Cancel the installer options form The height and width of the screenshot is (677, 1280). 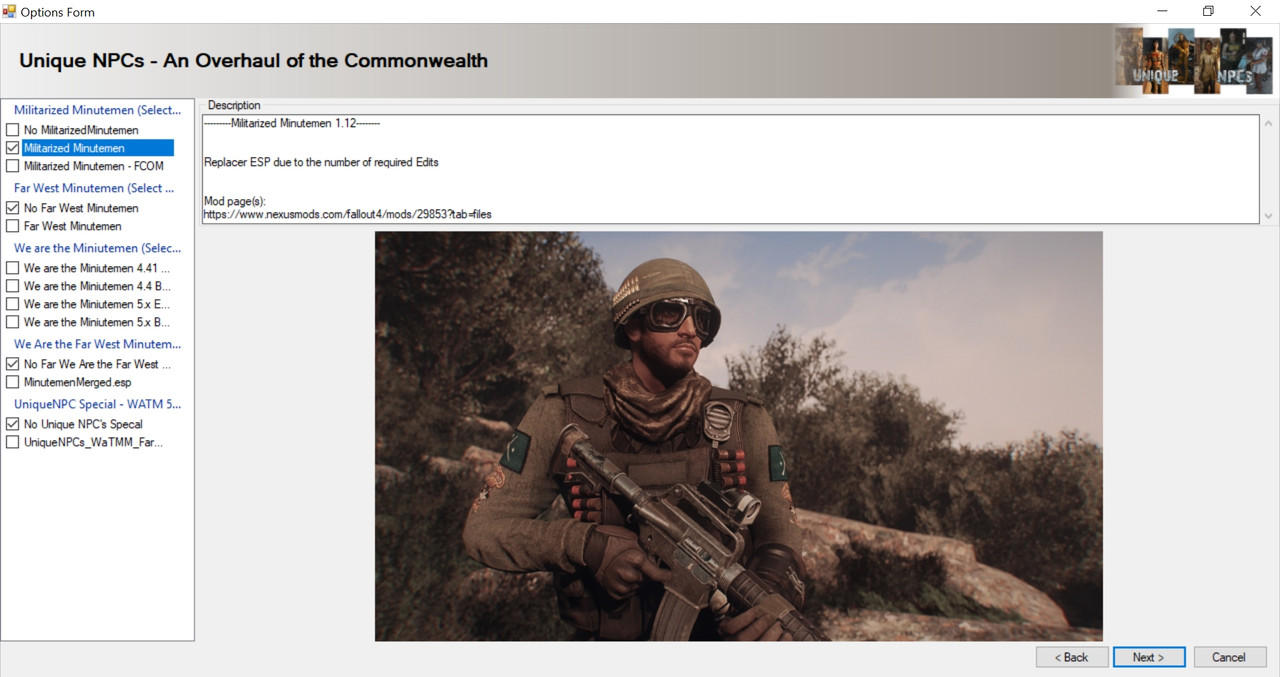[x=1230, y=657]
